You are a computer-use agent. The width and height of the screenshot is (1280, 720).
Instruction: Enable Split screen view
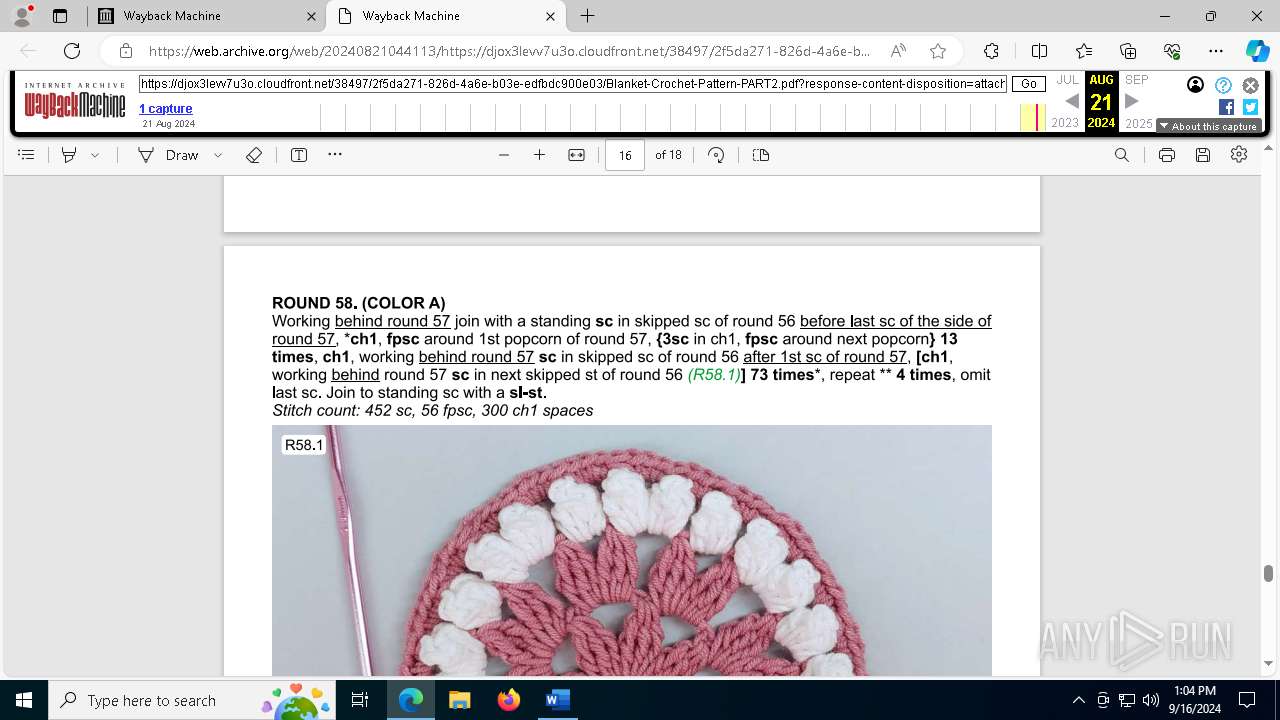1039,51
